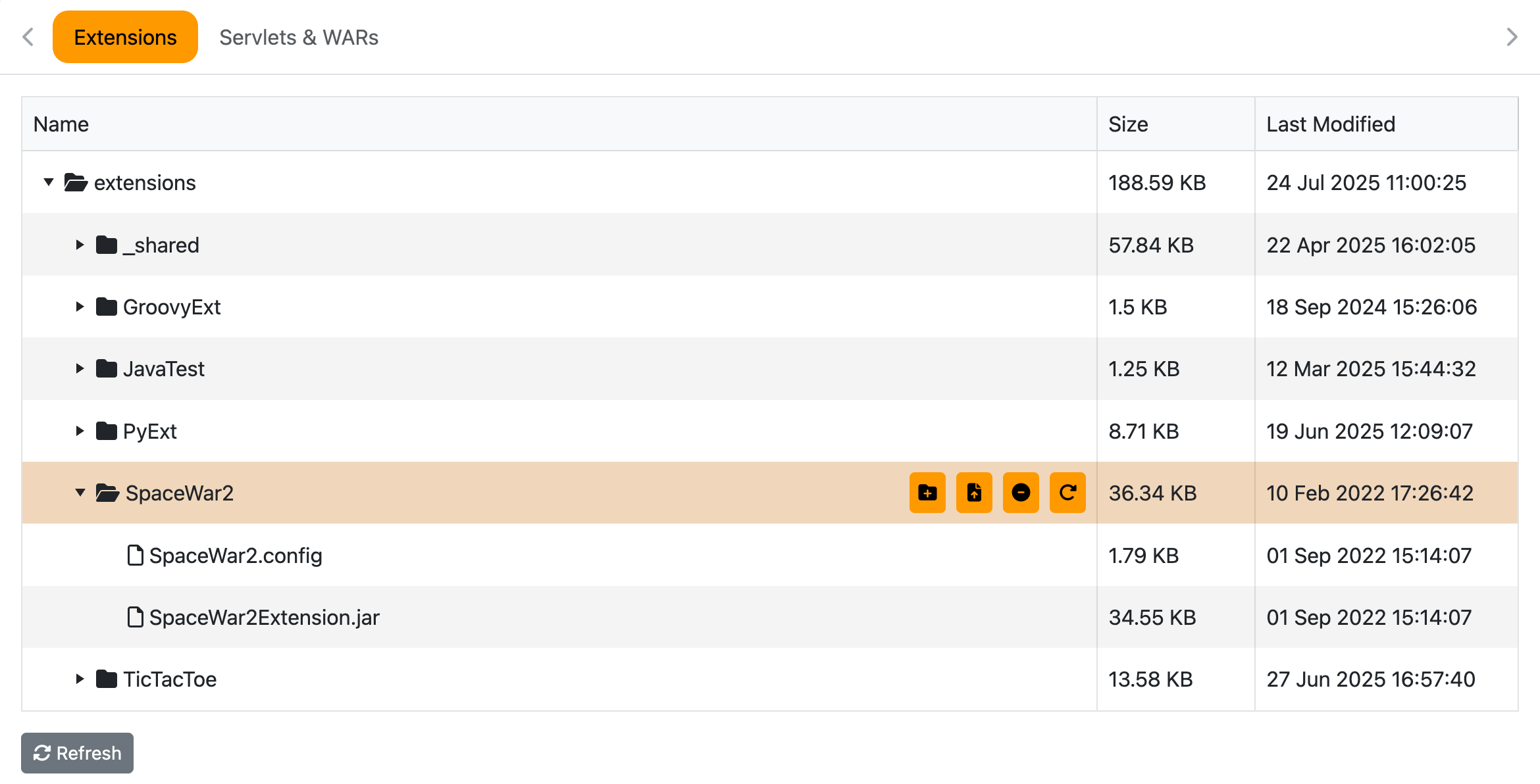
Task: Sort by the Last Modified column header
Action: [1330, 124]
